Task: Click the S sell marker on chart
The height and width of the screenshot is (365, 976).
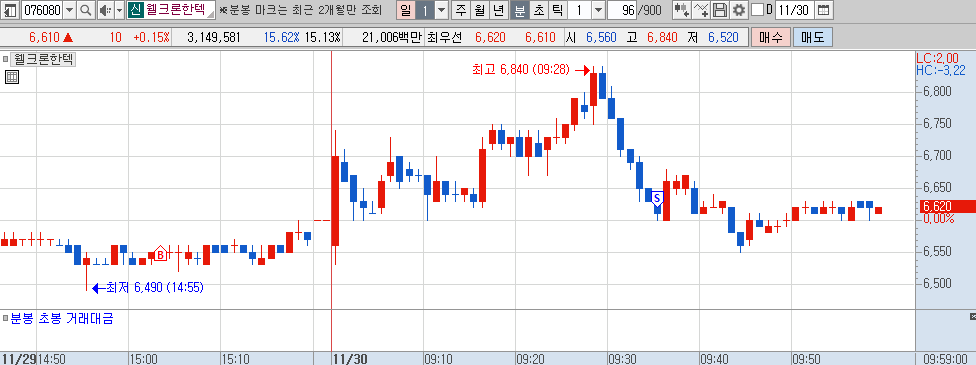Action: pos(657,199)
